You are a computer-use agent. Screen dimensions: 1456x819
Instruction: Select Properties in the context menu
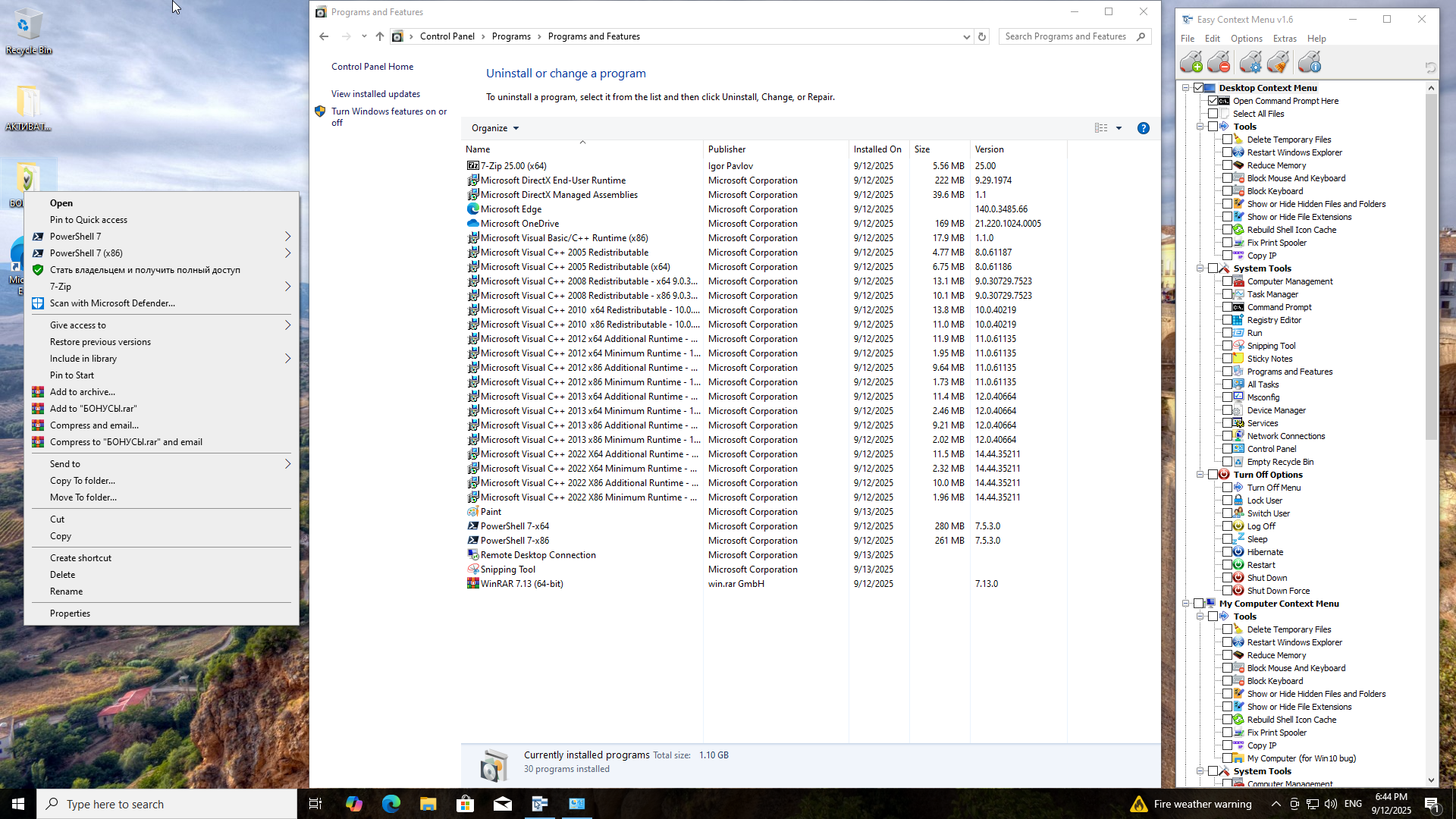70,613
